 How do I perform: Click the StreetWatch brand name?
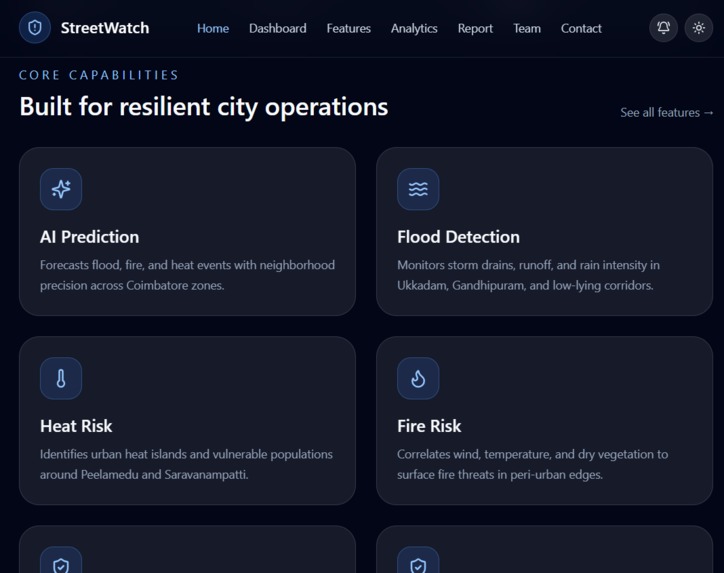pos(105,28)
